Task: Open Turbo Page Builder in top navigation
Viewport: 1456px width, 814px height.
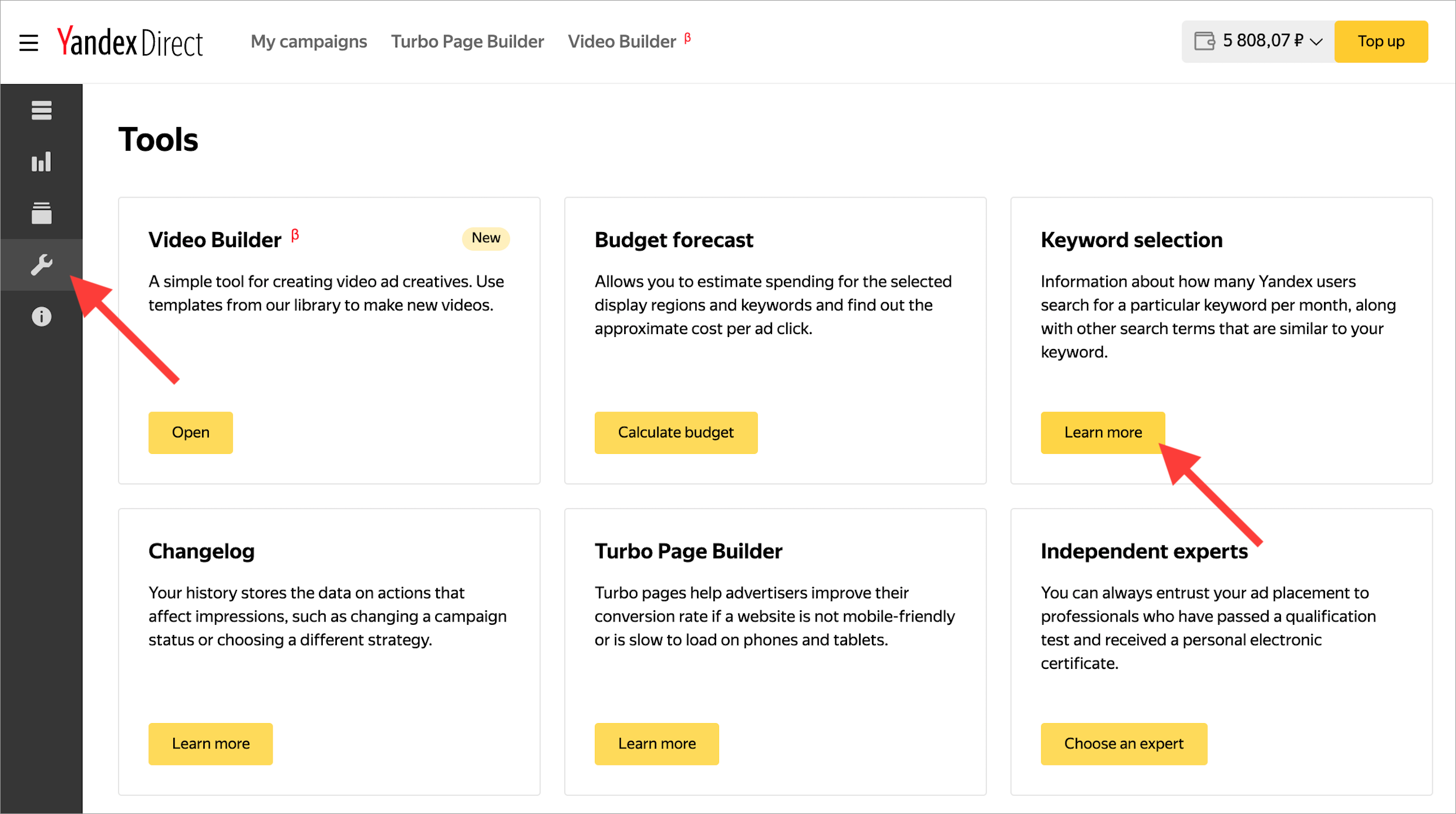Action: pos(467,41)
